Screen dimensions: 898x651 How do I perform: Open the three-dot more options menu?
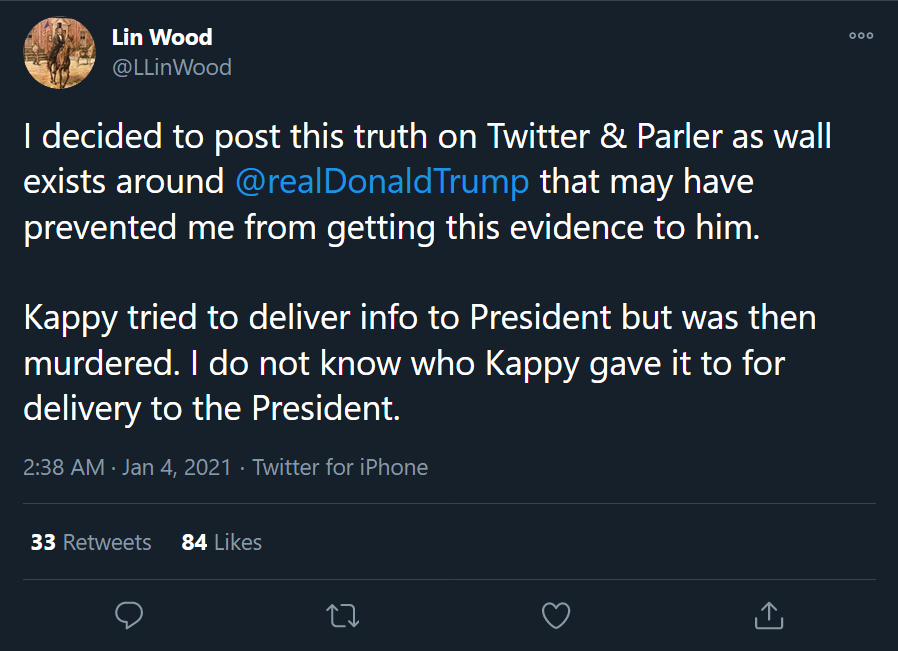861,35
